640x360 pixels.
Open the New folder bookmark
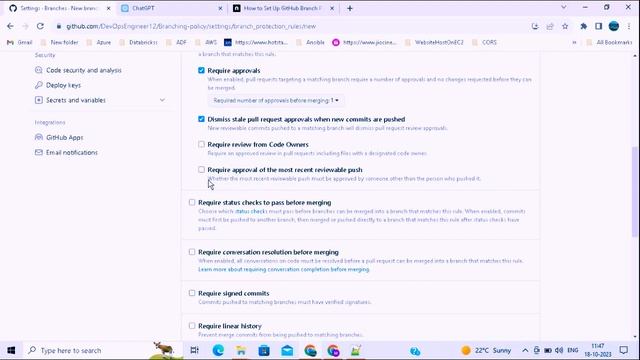pyautogui.click(x=59, y=42)
